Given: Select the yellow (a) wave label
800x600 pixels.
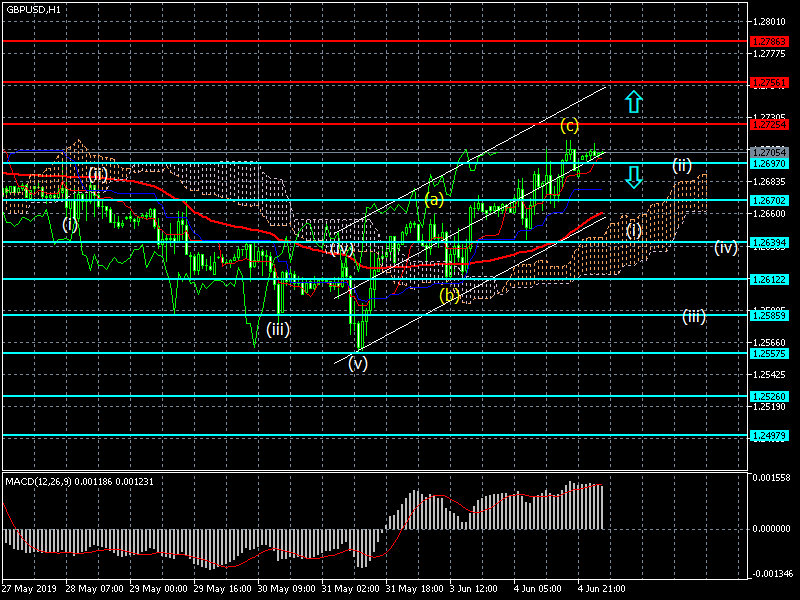Looking at the screenshot, I should pyautogui.click(x=434, y=199).
